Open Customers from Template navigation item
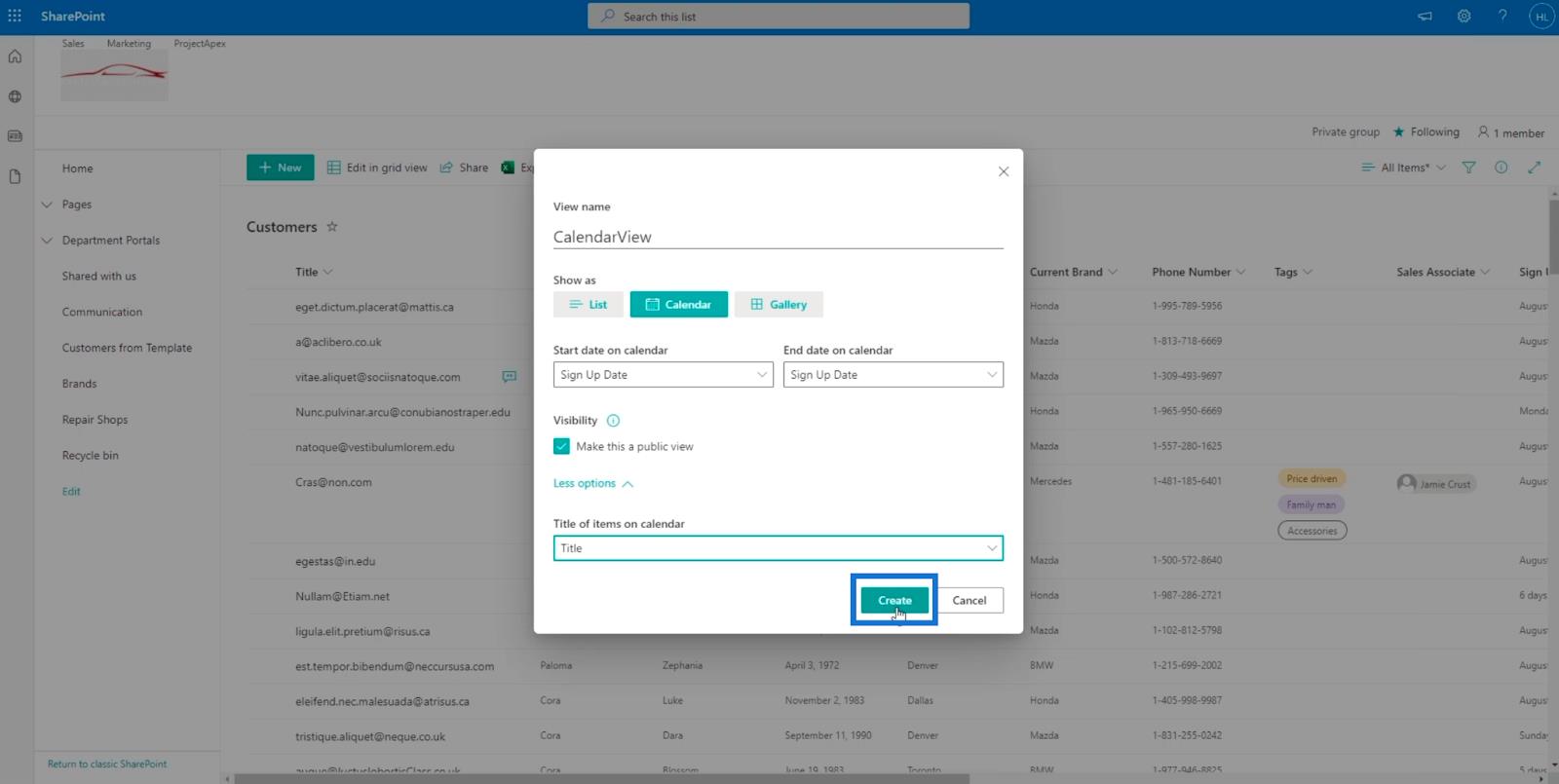This screenshot has height=784, width=1559. pos(127,348)
